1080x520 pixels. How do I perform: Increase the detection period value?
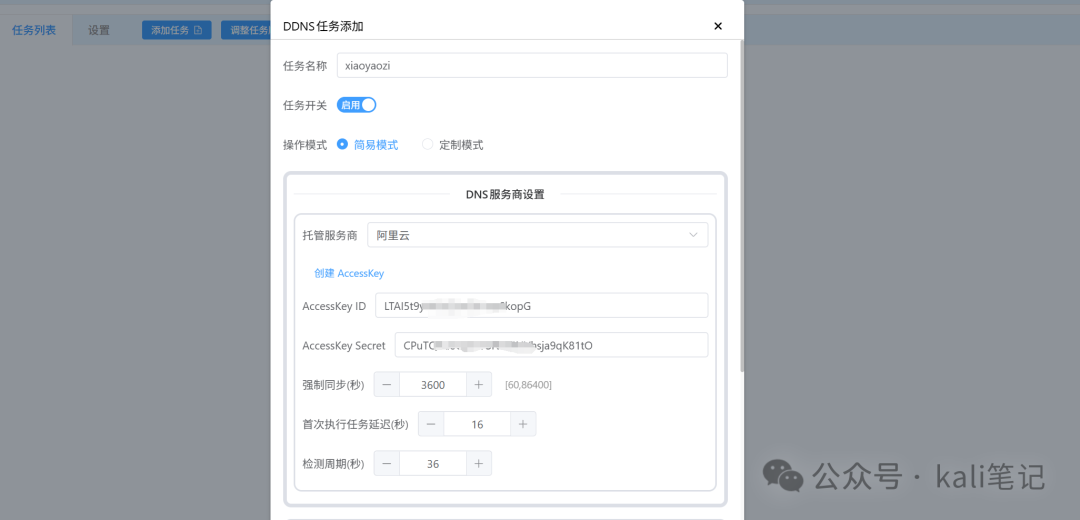pos(479,464)
